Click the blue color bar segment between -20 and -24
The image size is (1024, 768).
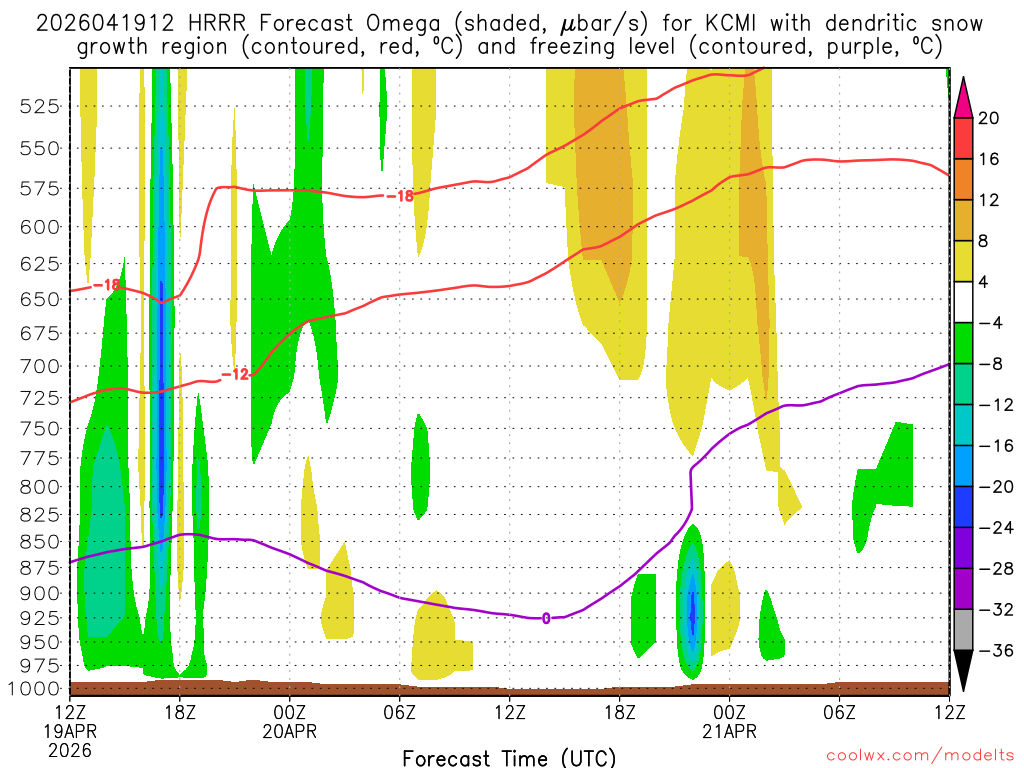click(963, 507)
